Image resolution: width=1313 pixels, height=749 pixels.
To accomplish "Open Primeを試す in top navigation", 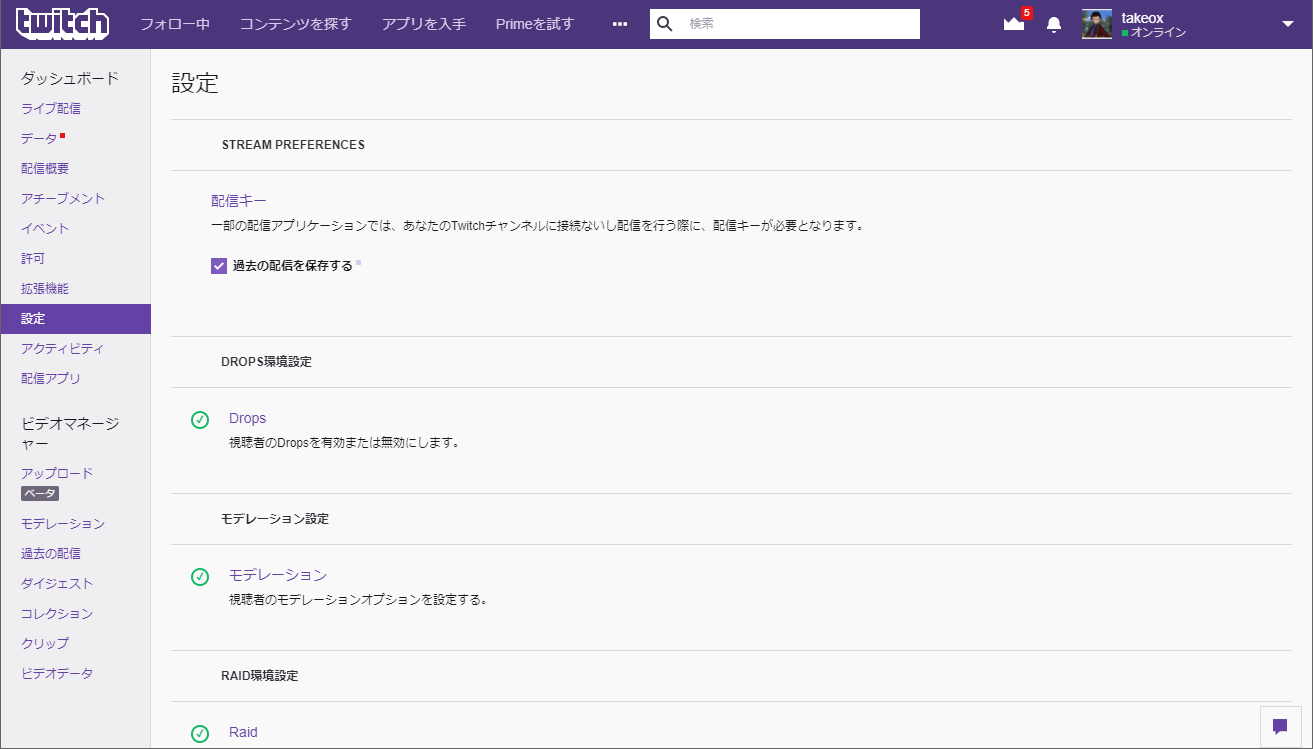I will tap(535, 24).
